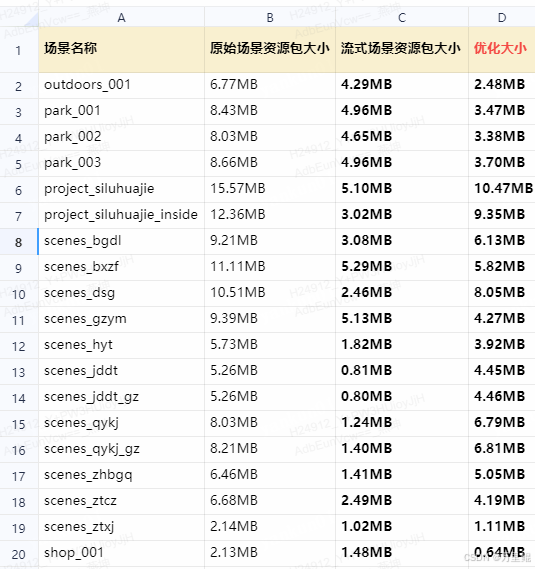The width and height of the screenshot is (535, 569).
Task: Select cell 8.66MB
Action: tap(270, 163)
